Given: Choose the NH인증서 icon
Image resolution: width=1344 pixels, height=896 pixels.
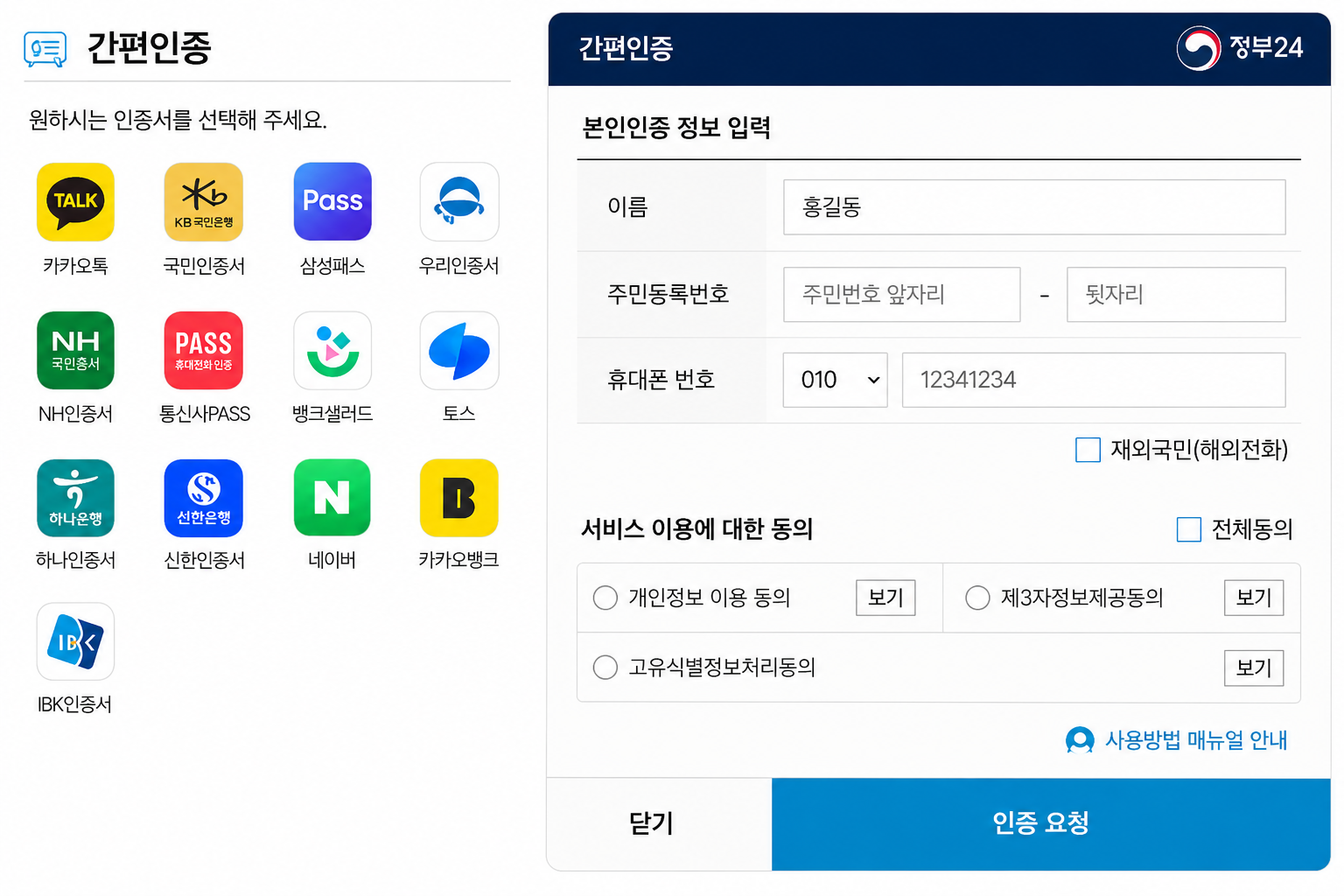Looking at the screenshot, I should [75, 351].
